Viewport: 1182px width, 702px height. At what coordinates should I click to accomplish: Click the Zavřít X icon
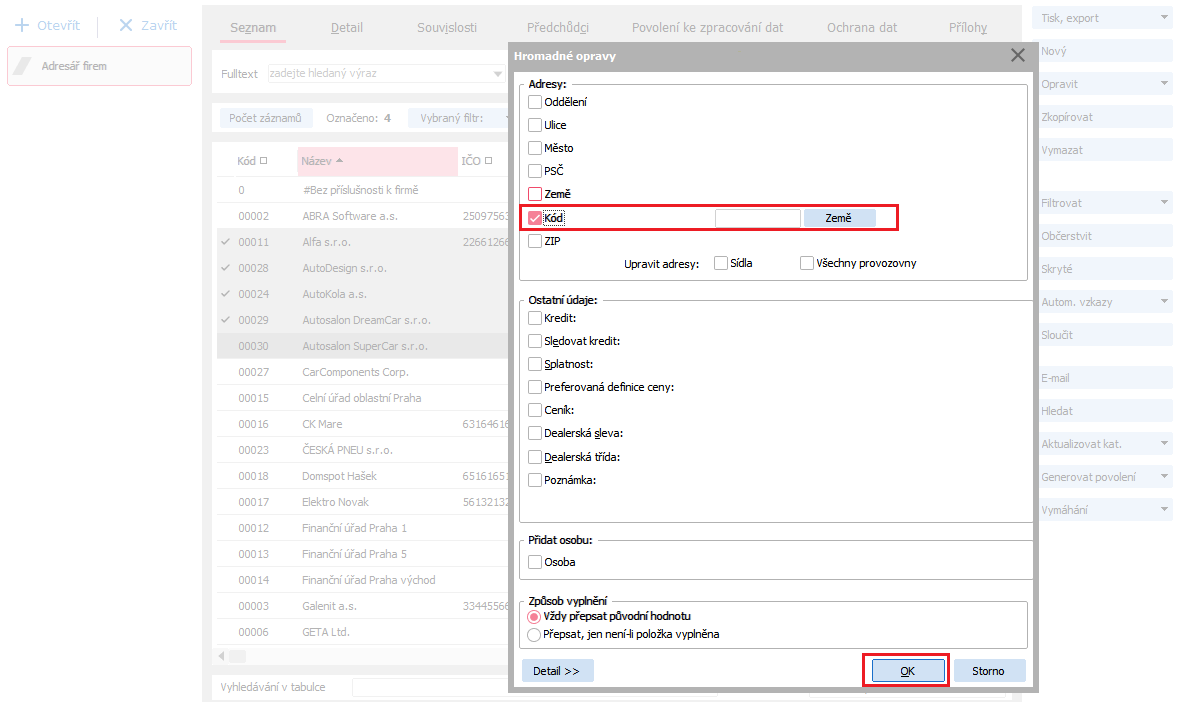point(126,26)
